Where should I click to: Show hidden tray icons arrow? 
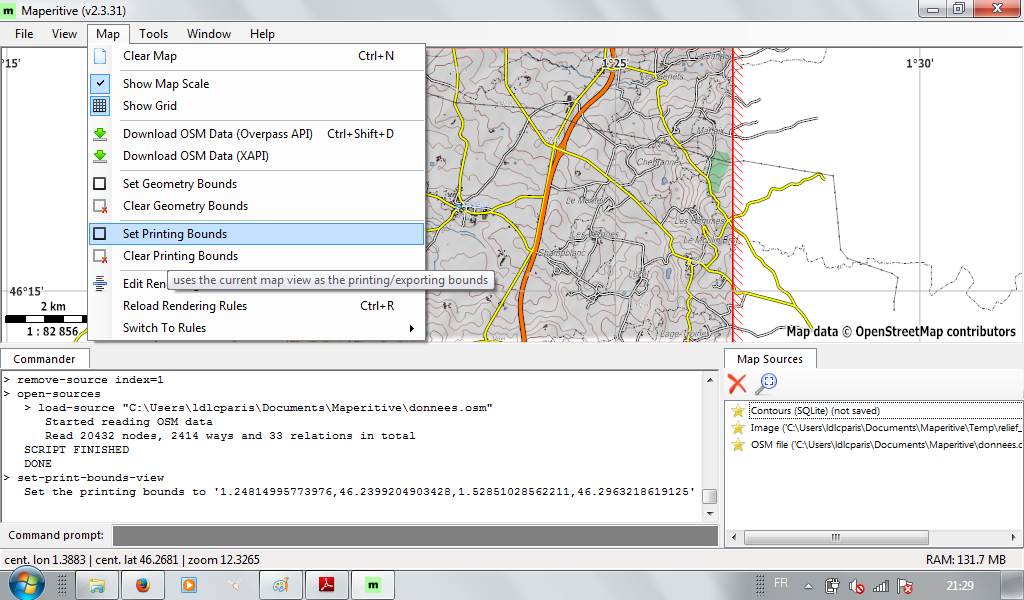[x=808, y=586]
